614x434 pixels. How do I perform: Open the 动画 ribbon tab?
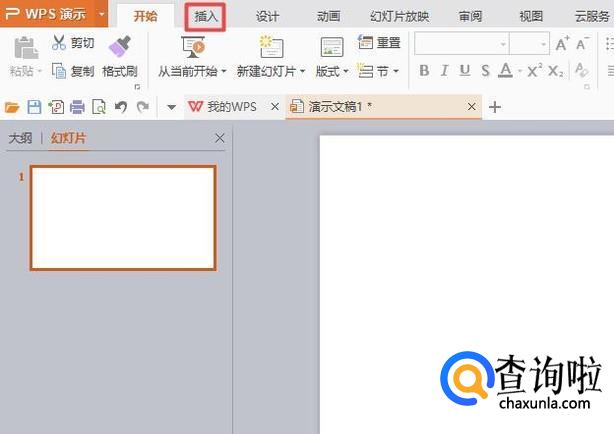328,16
